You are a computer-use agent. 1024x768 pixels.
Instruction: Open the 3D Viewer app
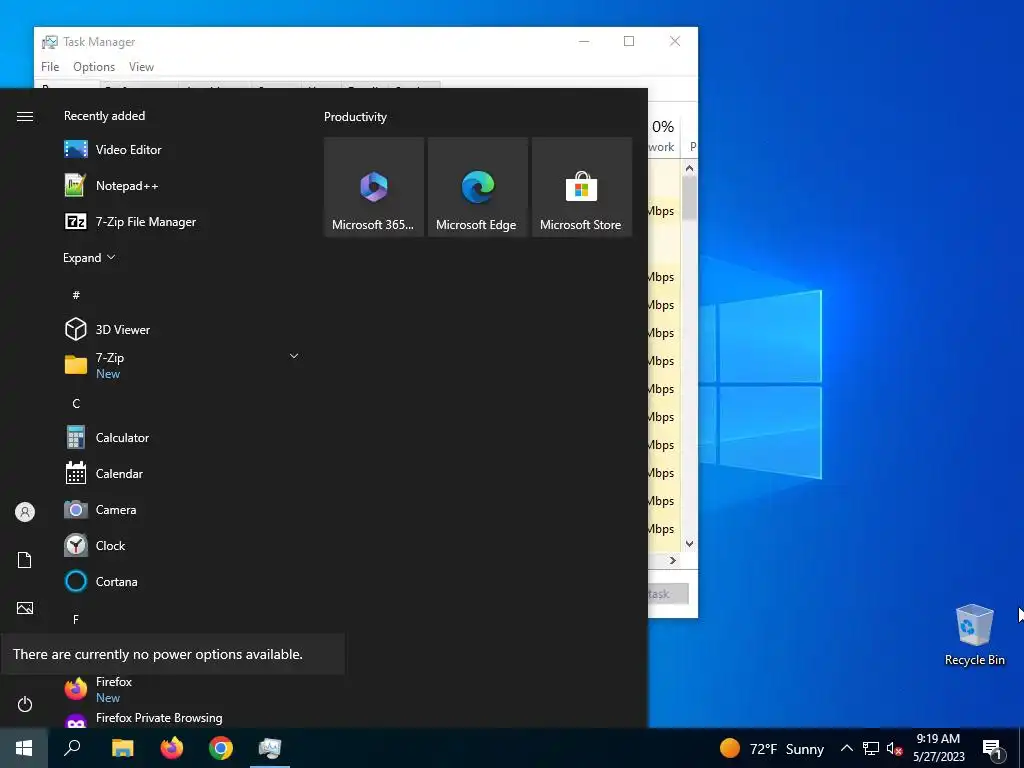pos(182,329)
